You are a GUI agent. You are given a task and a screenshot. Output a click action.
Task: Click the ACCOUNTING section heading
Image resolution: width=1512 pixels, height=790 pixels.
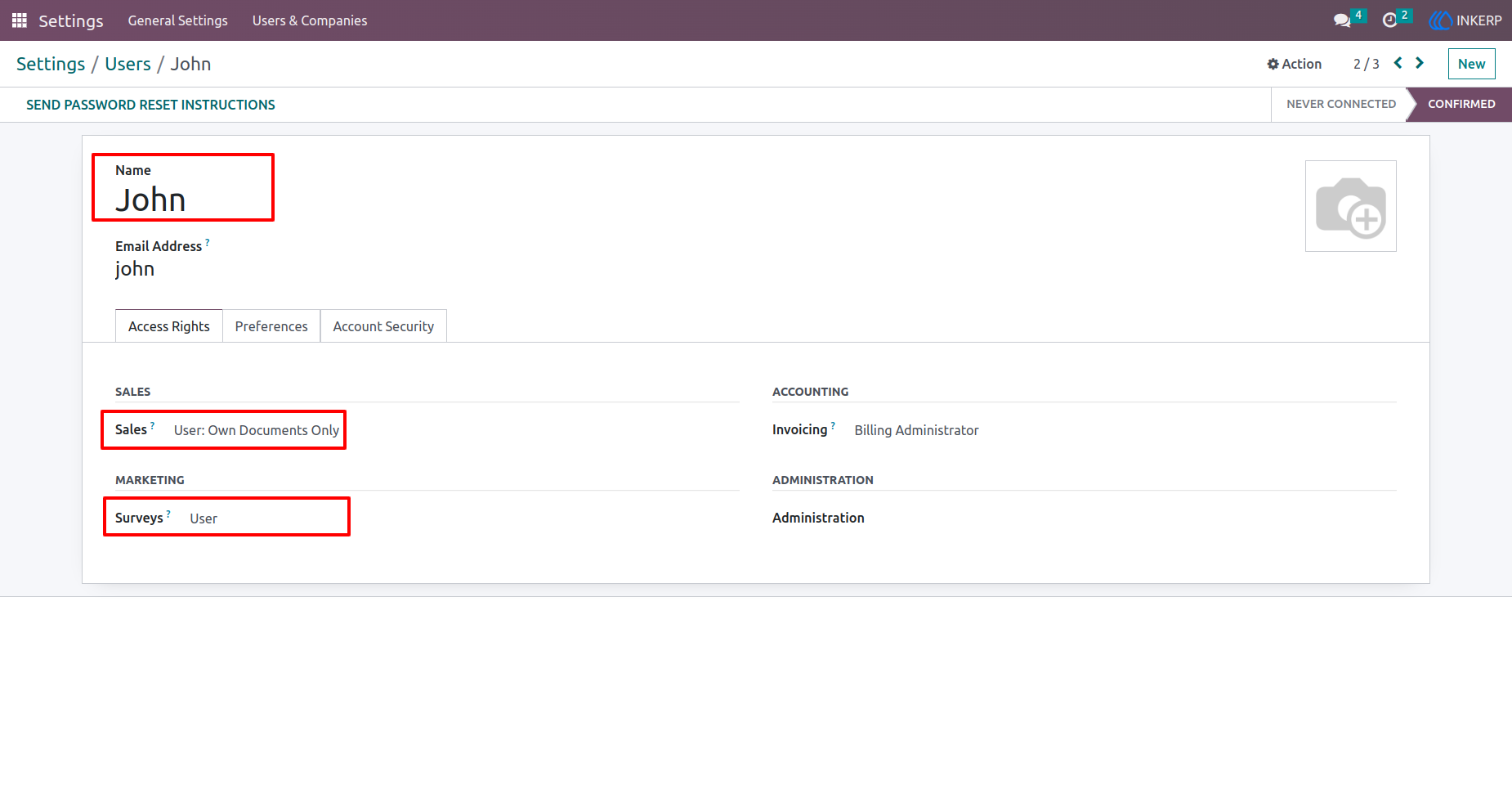tap(810, 392)
